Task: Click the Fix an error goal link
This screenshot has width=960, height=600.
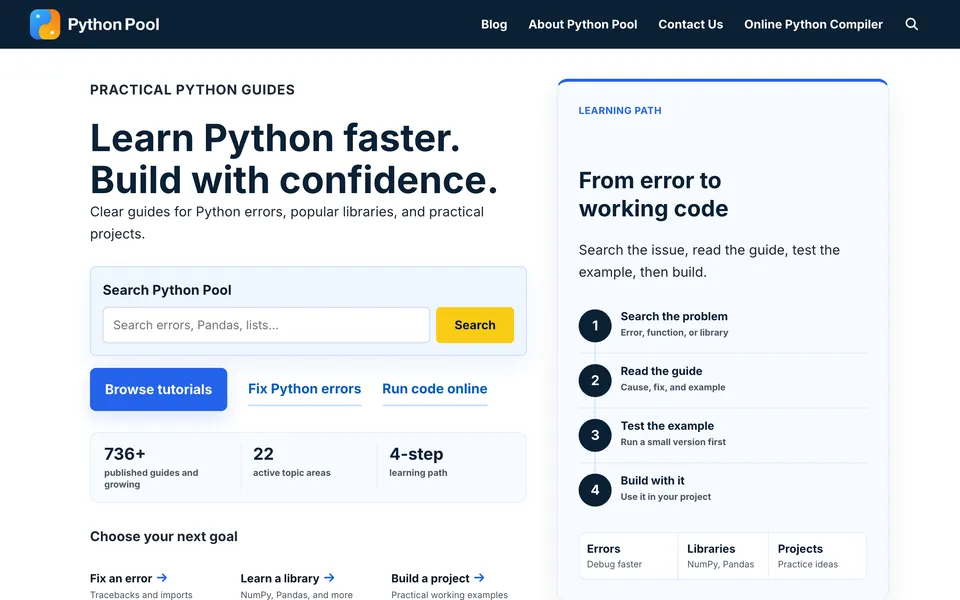Action: coord(129,578)
